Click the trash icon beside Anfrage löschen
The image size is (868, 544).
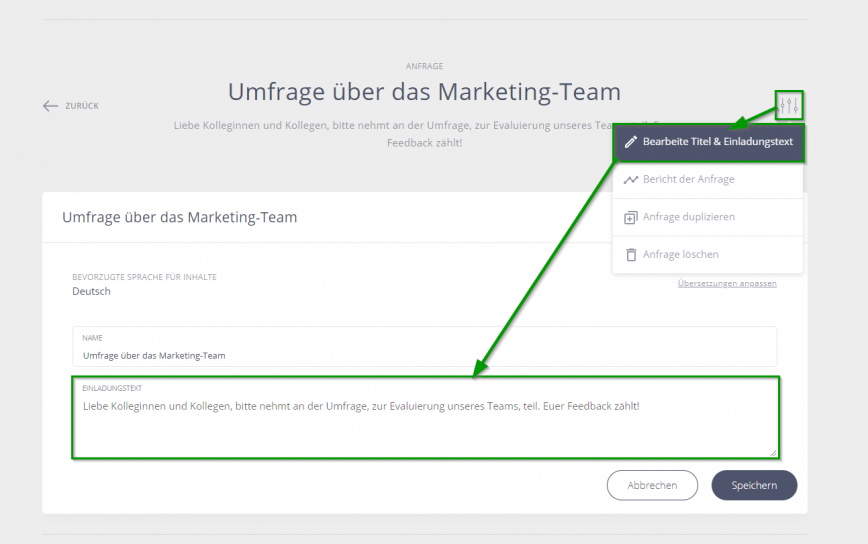(x=631, y=255)
